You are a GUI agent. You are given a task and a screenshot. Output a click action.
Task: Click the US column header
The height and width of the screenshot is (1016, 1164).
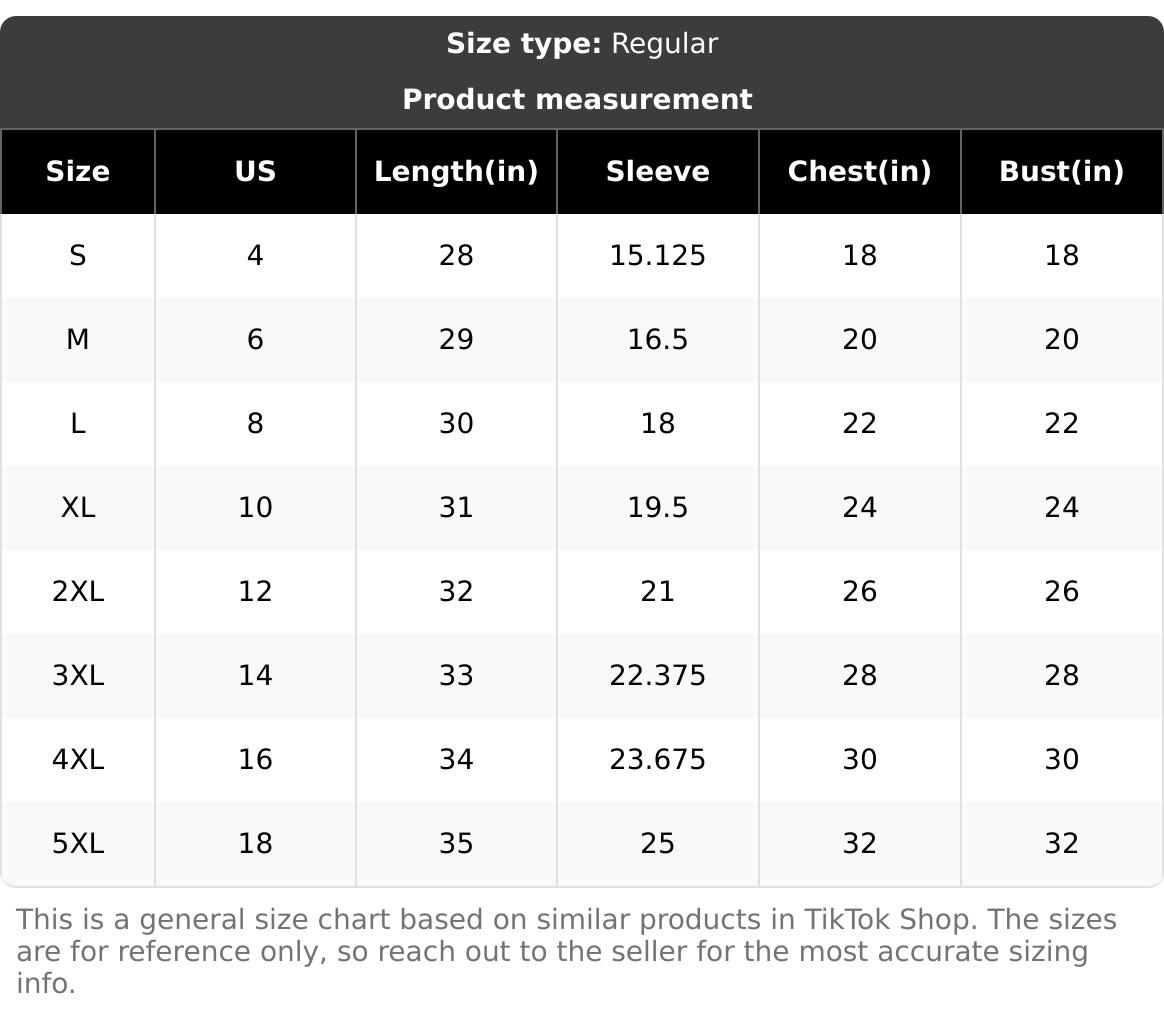click(x=255, y=171)
